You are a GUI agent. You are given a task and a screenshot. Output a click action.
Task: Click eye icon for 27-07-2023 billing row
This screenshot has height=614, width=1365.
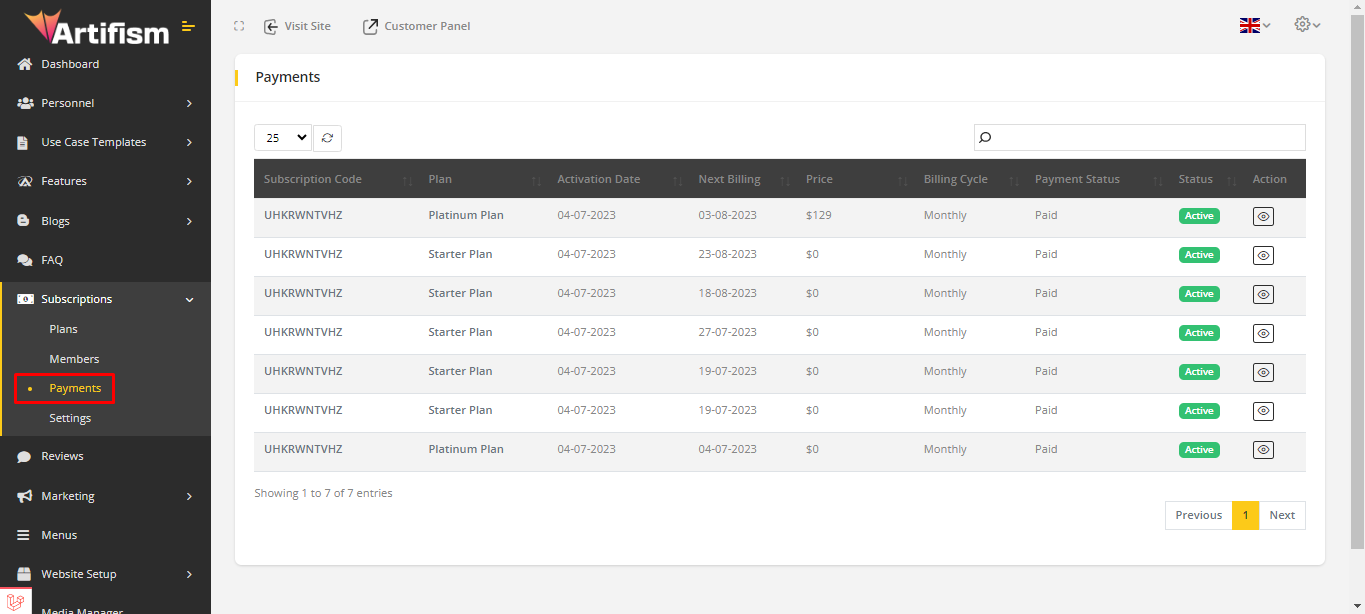(1263, 333)
